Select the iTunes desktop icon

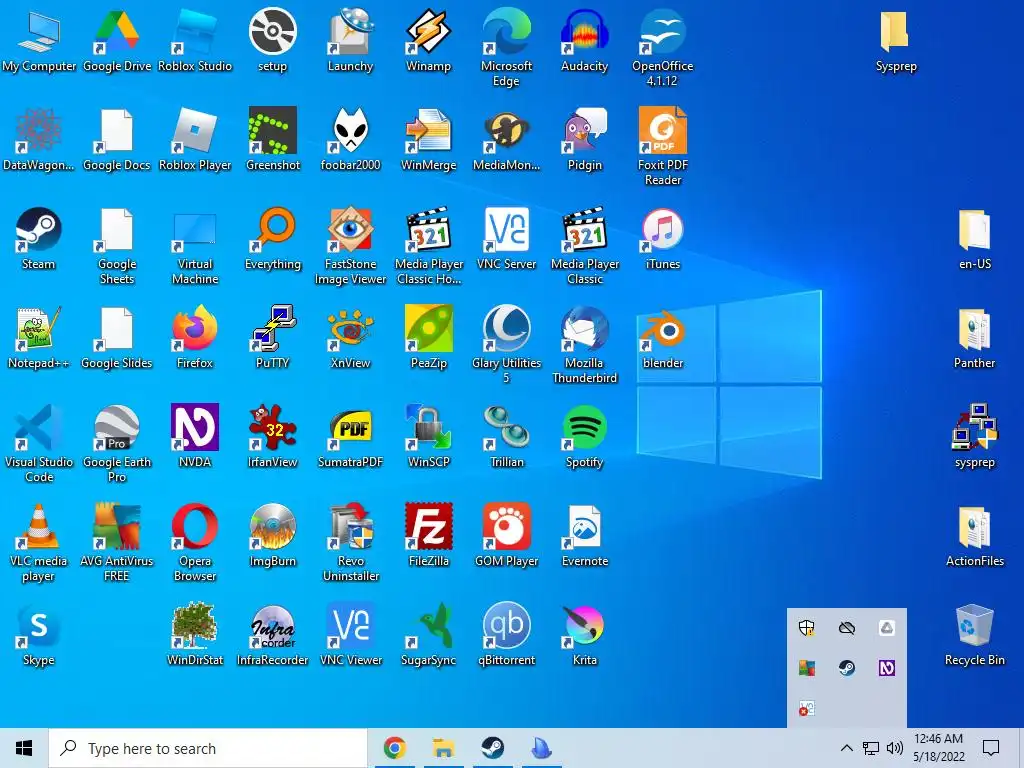(662, 238)
